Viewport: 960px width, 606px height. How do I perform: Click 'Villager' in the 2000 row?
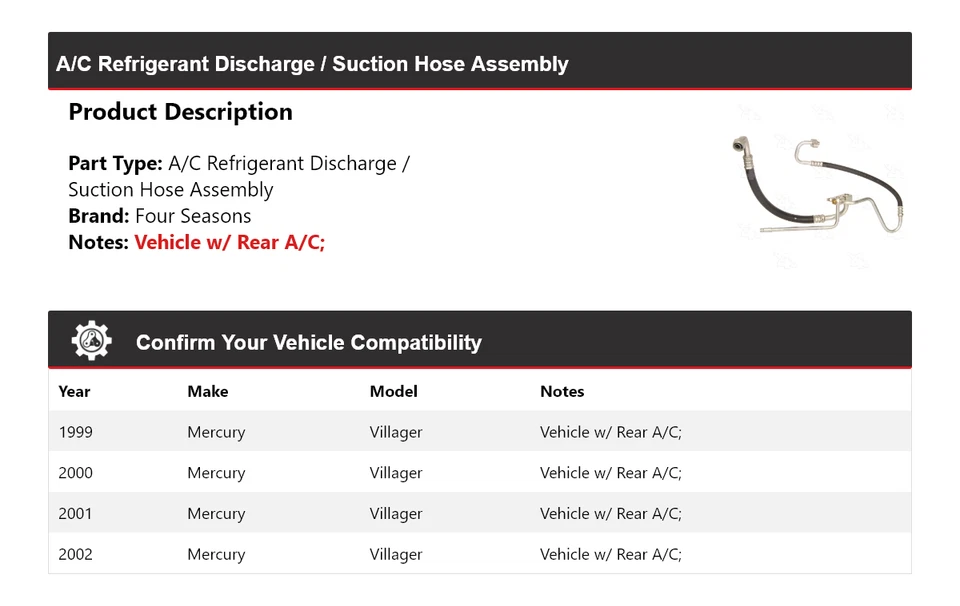tap(396, 473)
